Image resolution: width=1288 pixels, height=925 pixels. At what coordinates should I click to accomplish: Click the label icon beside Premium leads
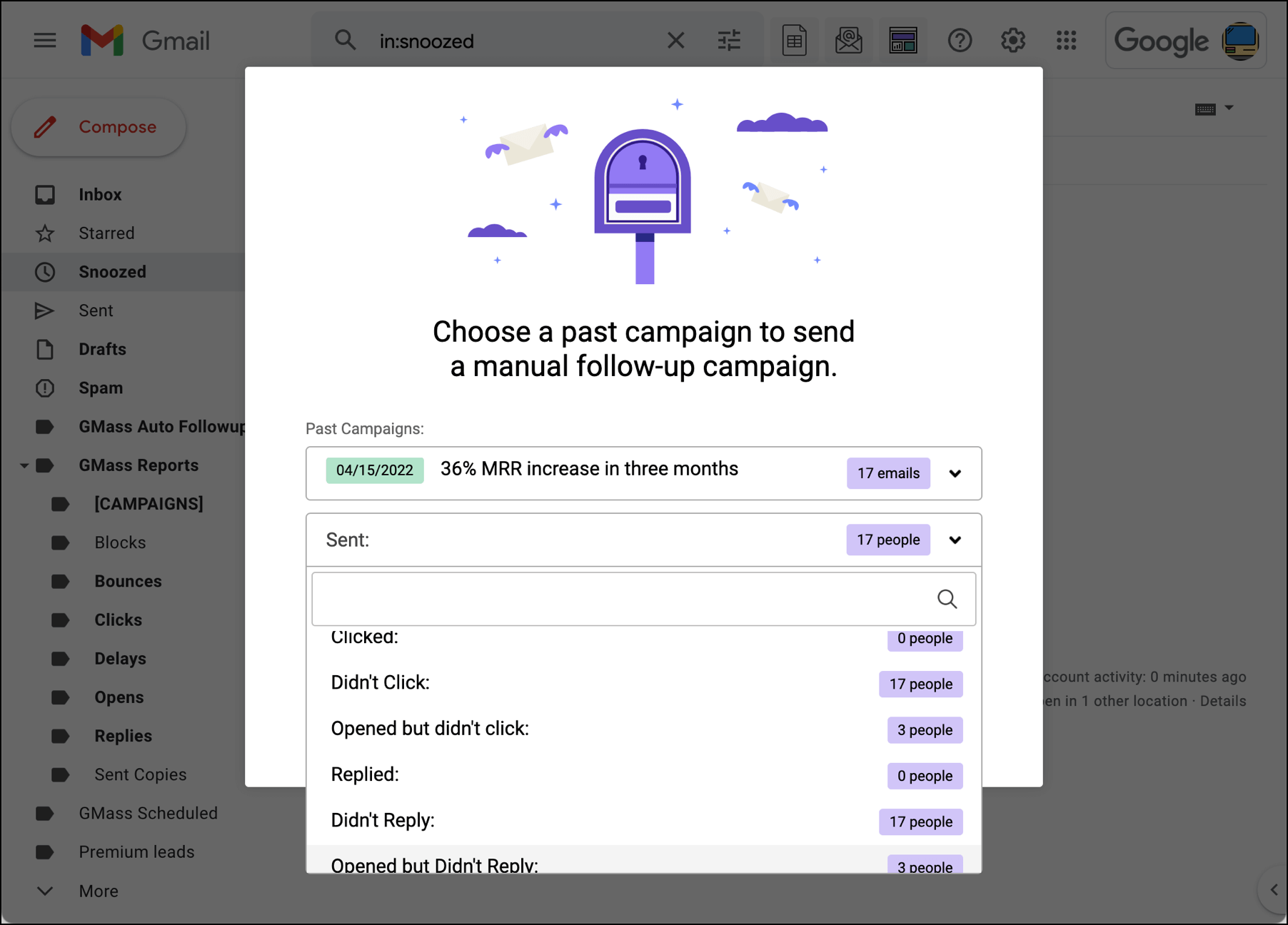45,851
